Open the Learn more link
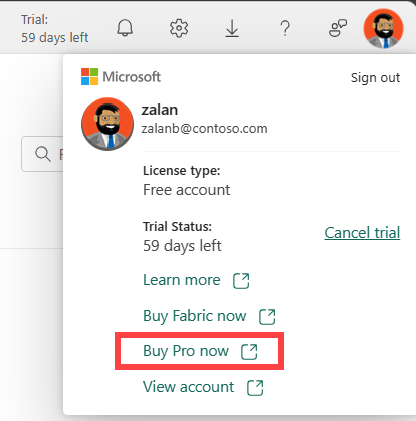 coord(182,280)
